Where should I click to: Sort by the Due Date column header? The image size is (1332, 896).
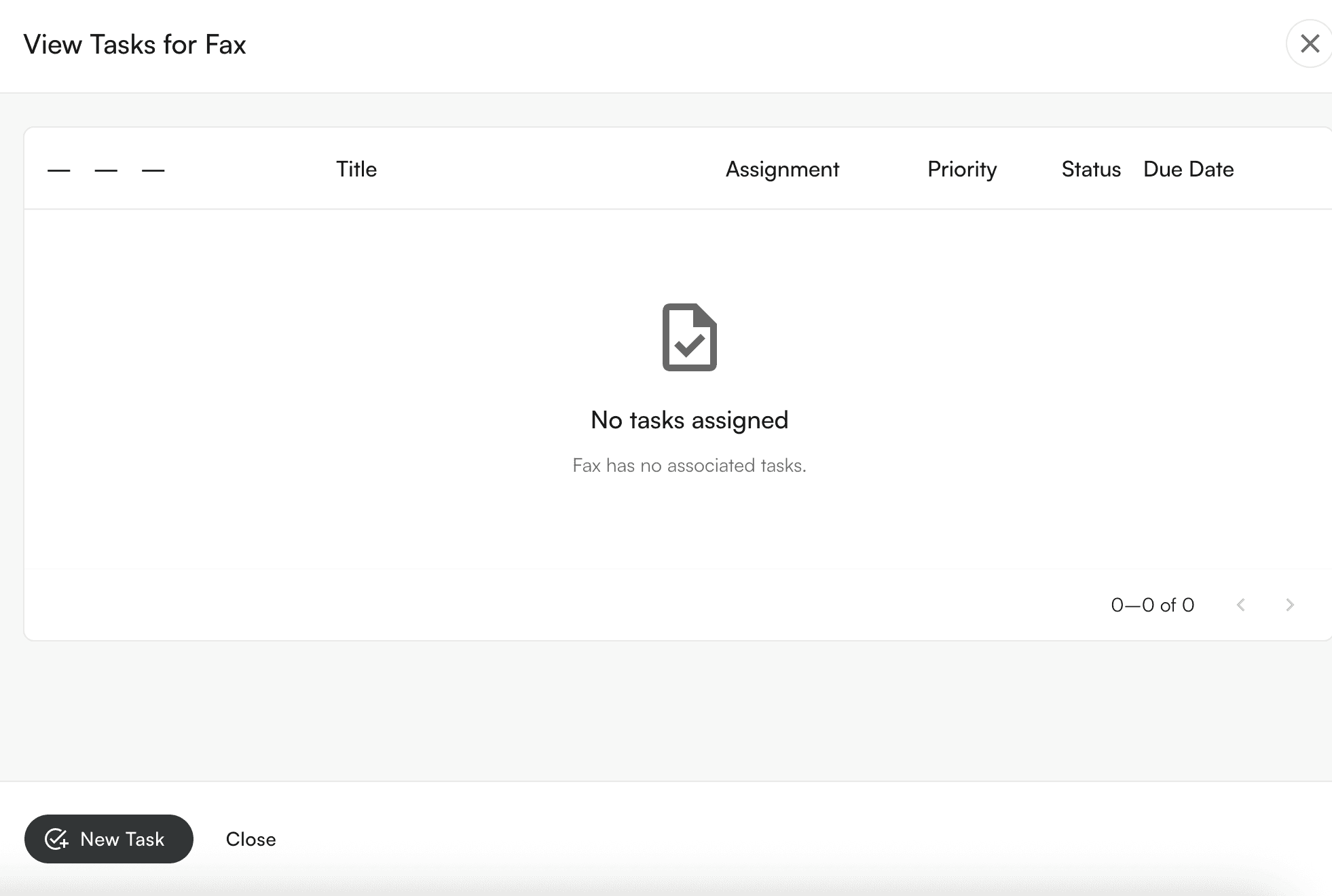coord(1188,169)
